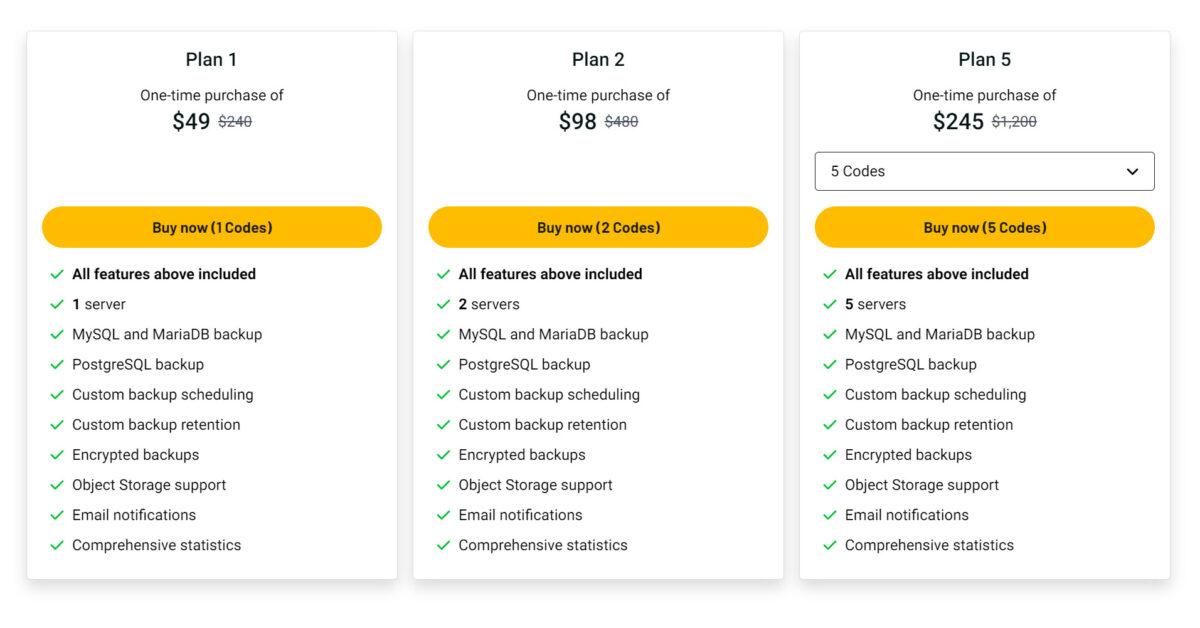Click "Buy now (1 Codes)" for Plan 1
The width and height of the screenshot is (1200, 628).
coord(211,227)
